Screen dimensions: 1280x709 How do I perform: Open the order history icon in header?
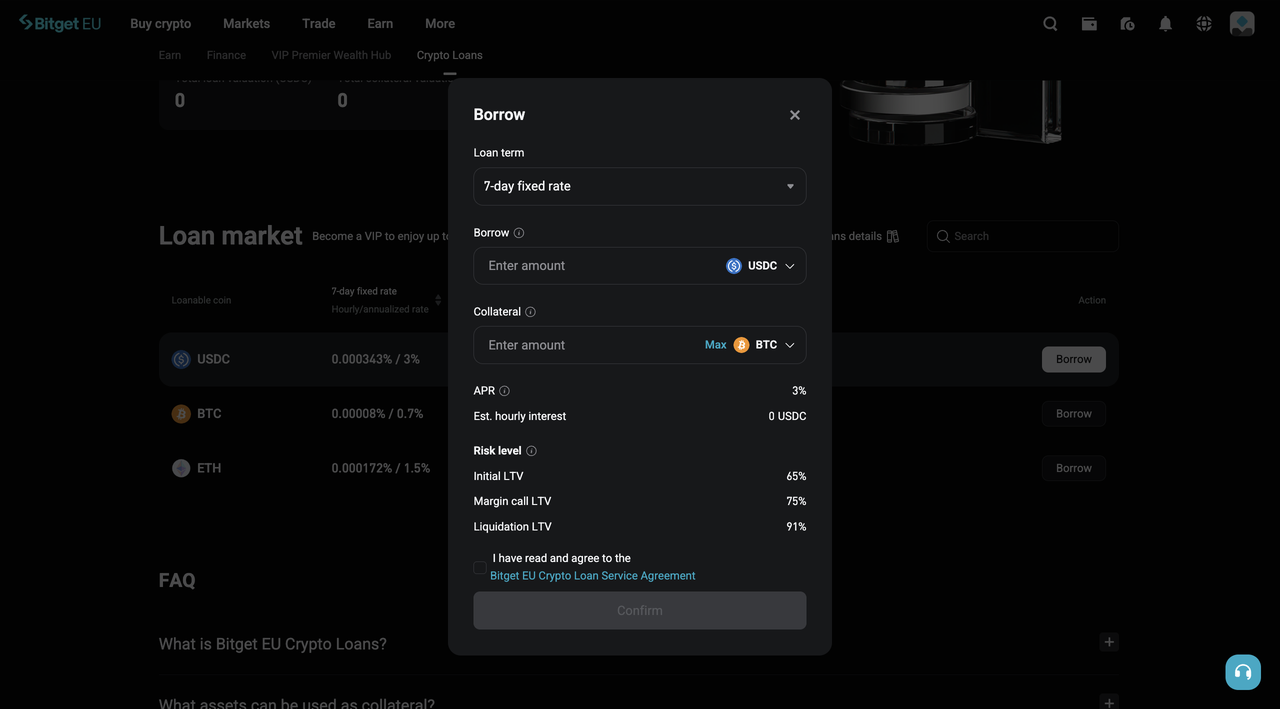point(1127,24)
